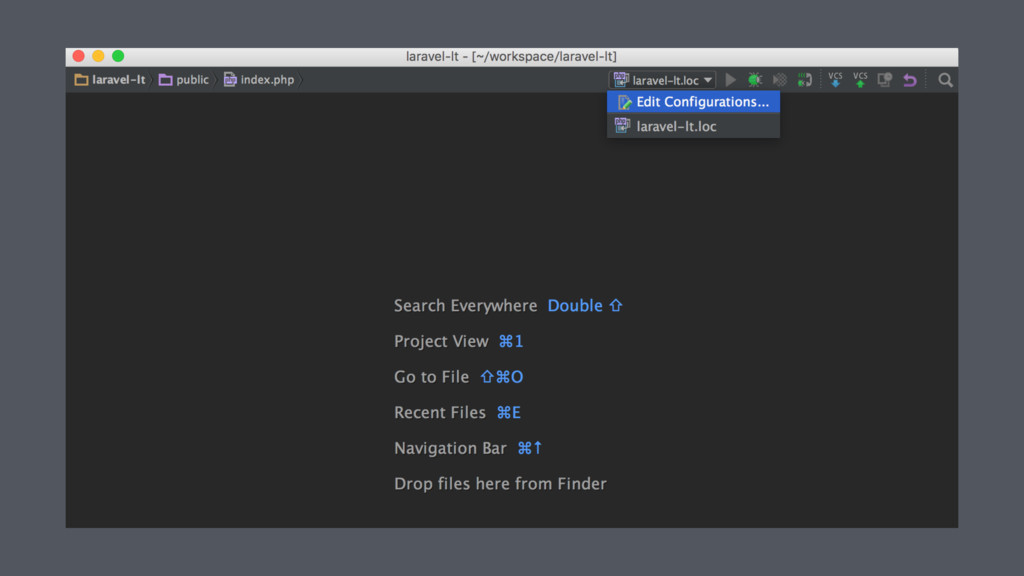Choose laravel-lt.loc from the configuration list
The image size is (1024, 576).
693,126
